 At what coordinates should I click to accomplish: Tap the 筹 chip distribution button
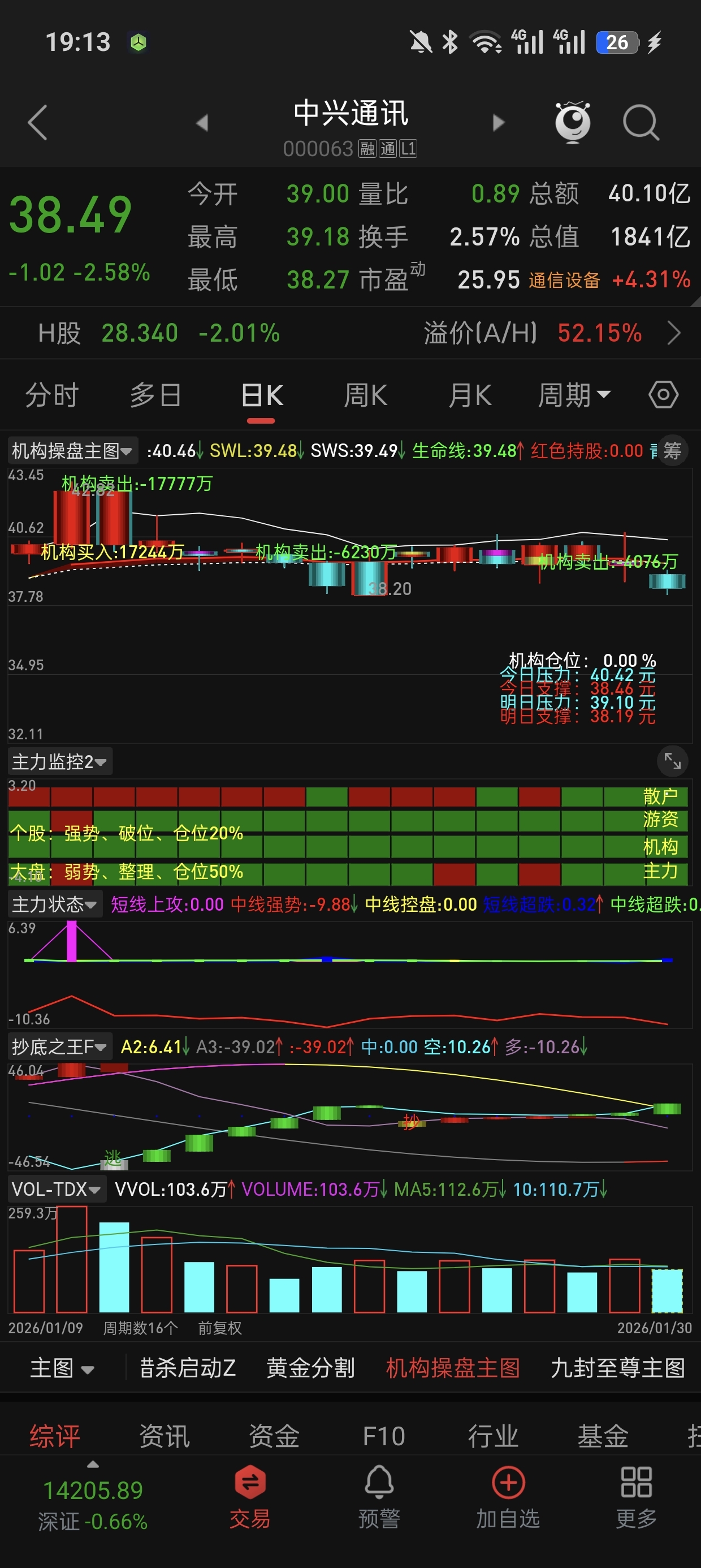pos(672,450)
